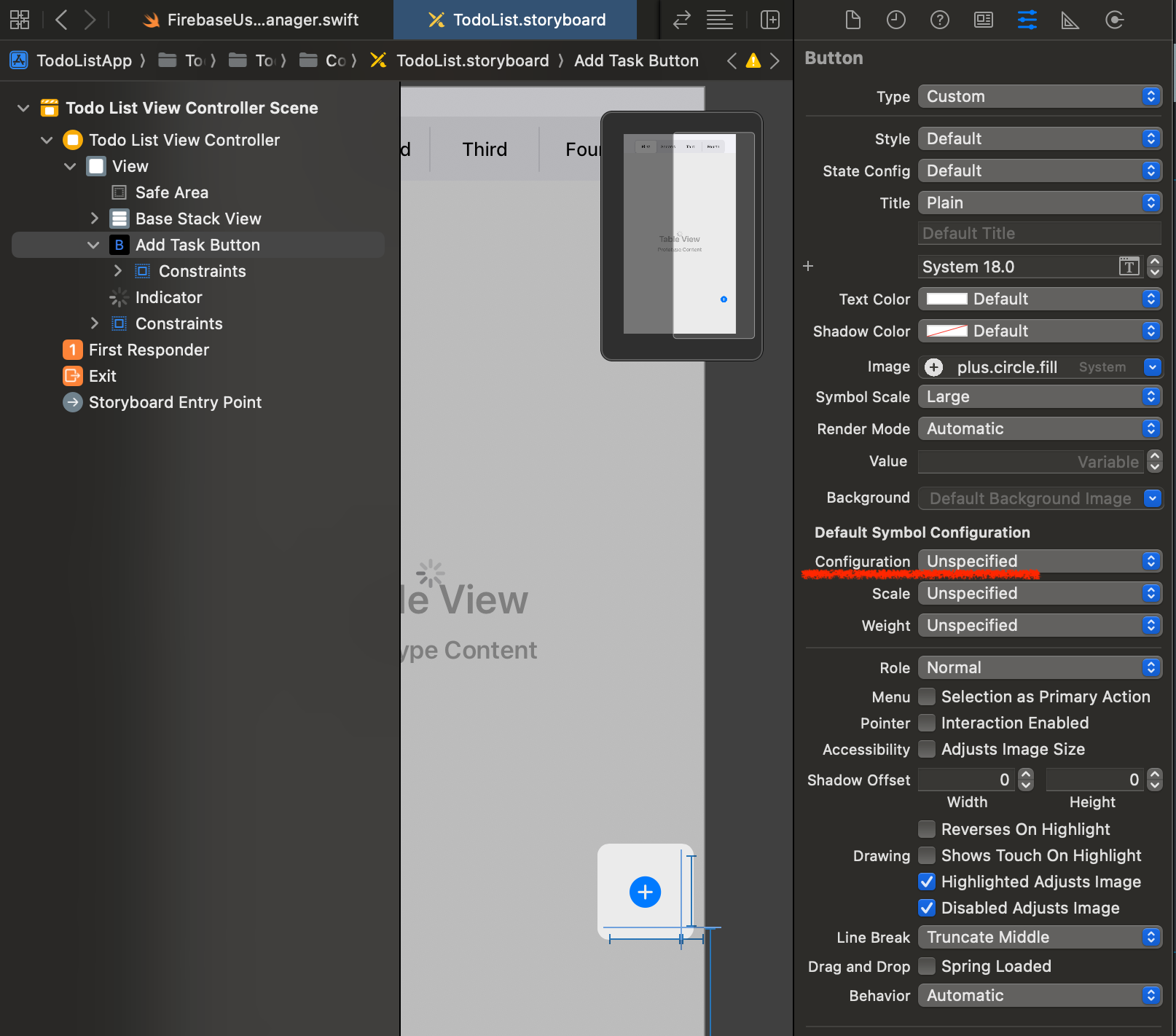
Task: Click the plus circle button on canvas
Action: pos(645,892)
